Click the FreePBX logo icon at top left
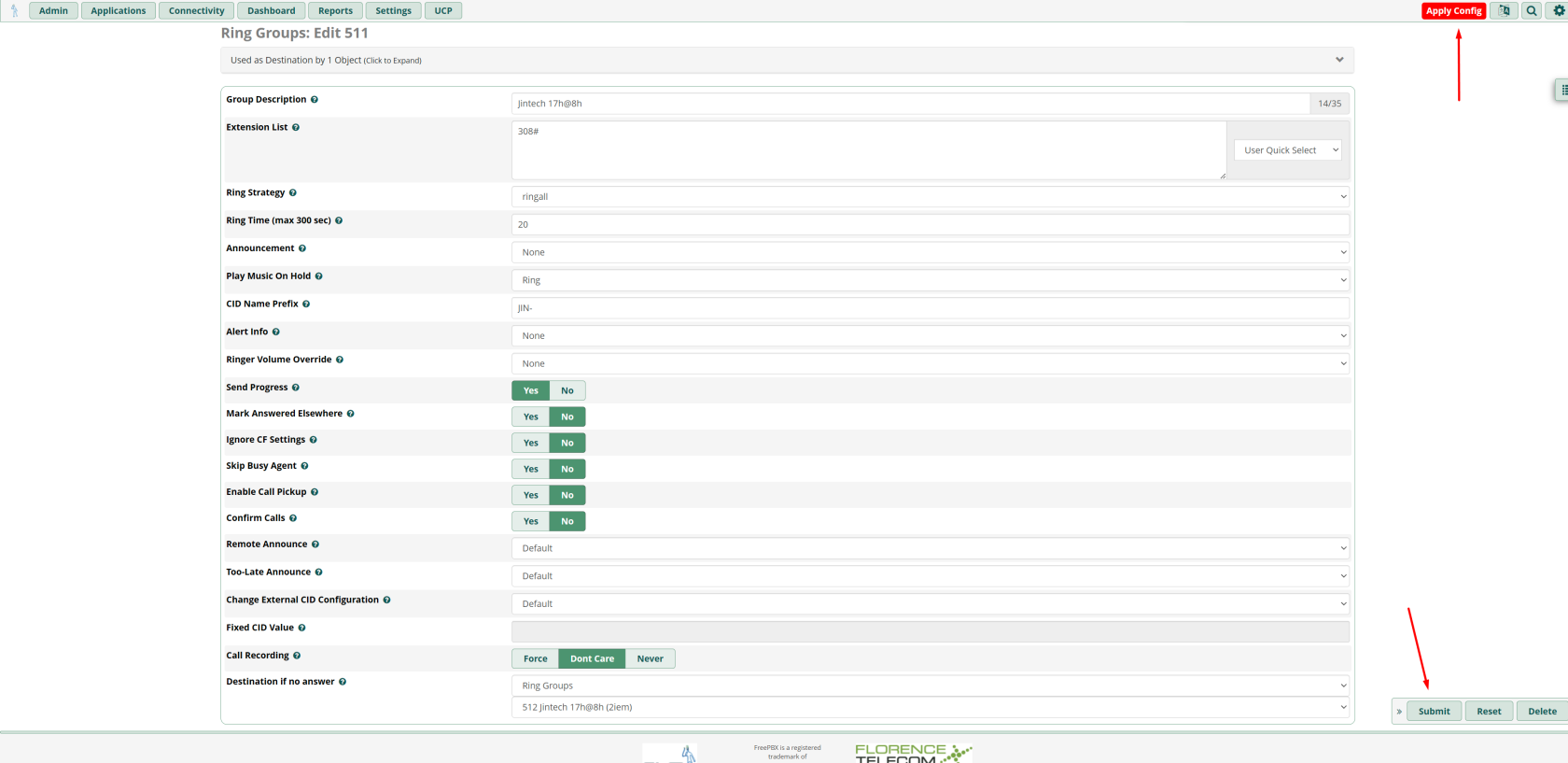This screenshot has height=763, width=1568. [14, 11]
